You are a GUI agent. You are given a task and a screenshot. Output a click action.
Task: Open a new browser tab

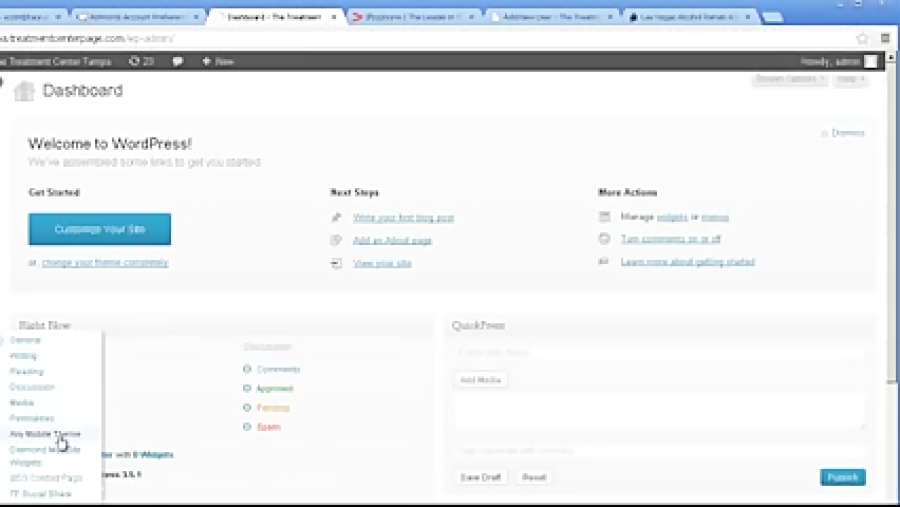coord(773,17)
